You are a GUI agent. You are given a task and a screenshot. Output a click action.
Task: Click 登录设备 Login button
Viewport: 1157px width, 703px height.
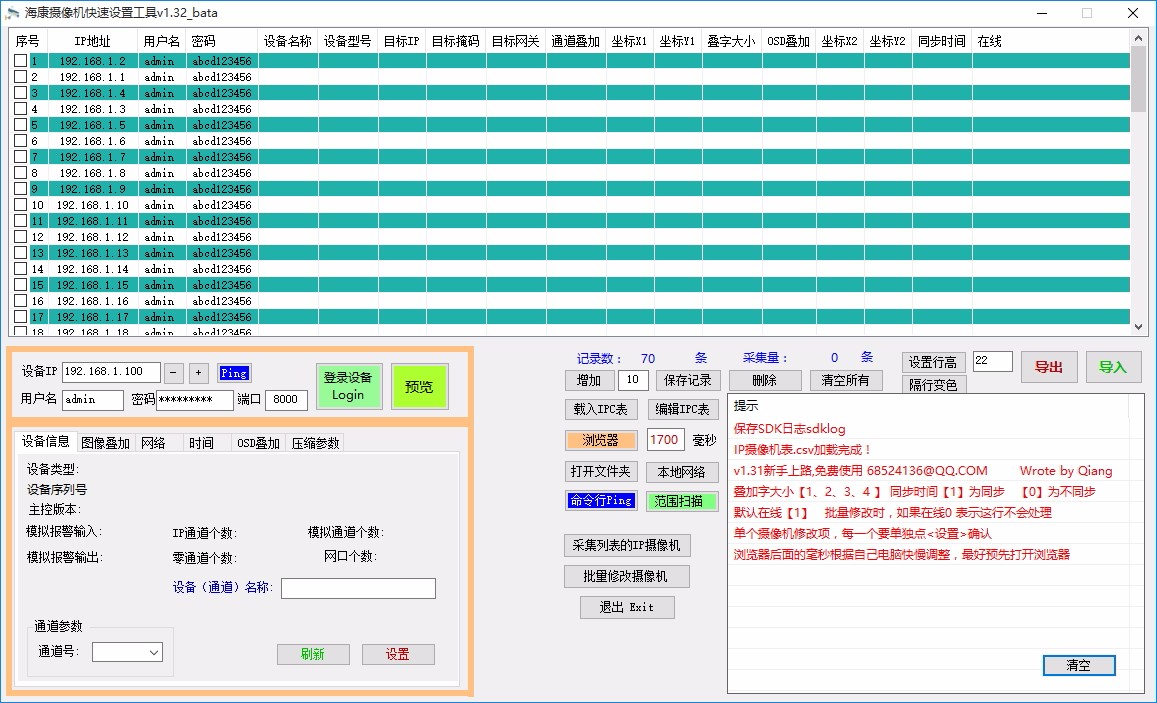tap(348, 386)
